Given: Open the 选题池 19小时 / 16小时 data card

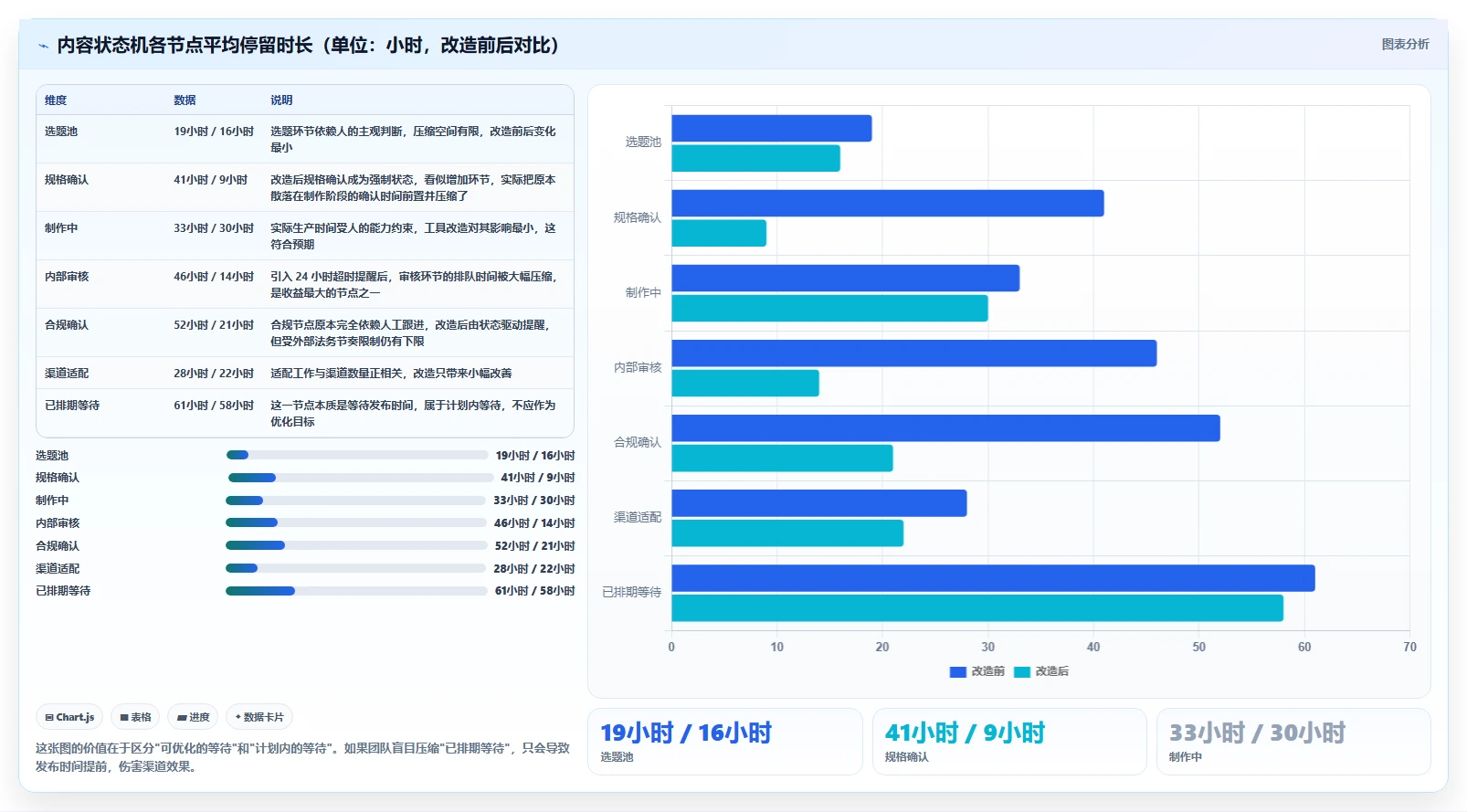Looking at the screenshot, I should pos(725,742).
